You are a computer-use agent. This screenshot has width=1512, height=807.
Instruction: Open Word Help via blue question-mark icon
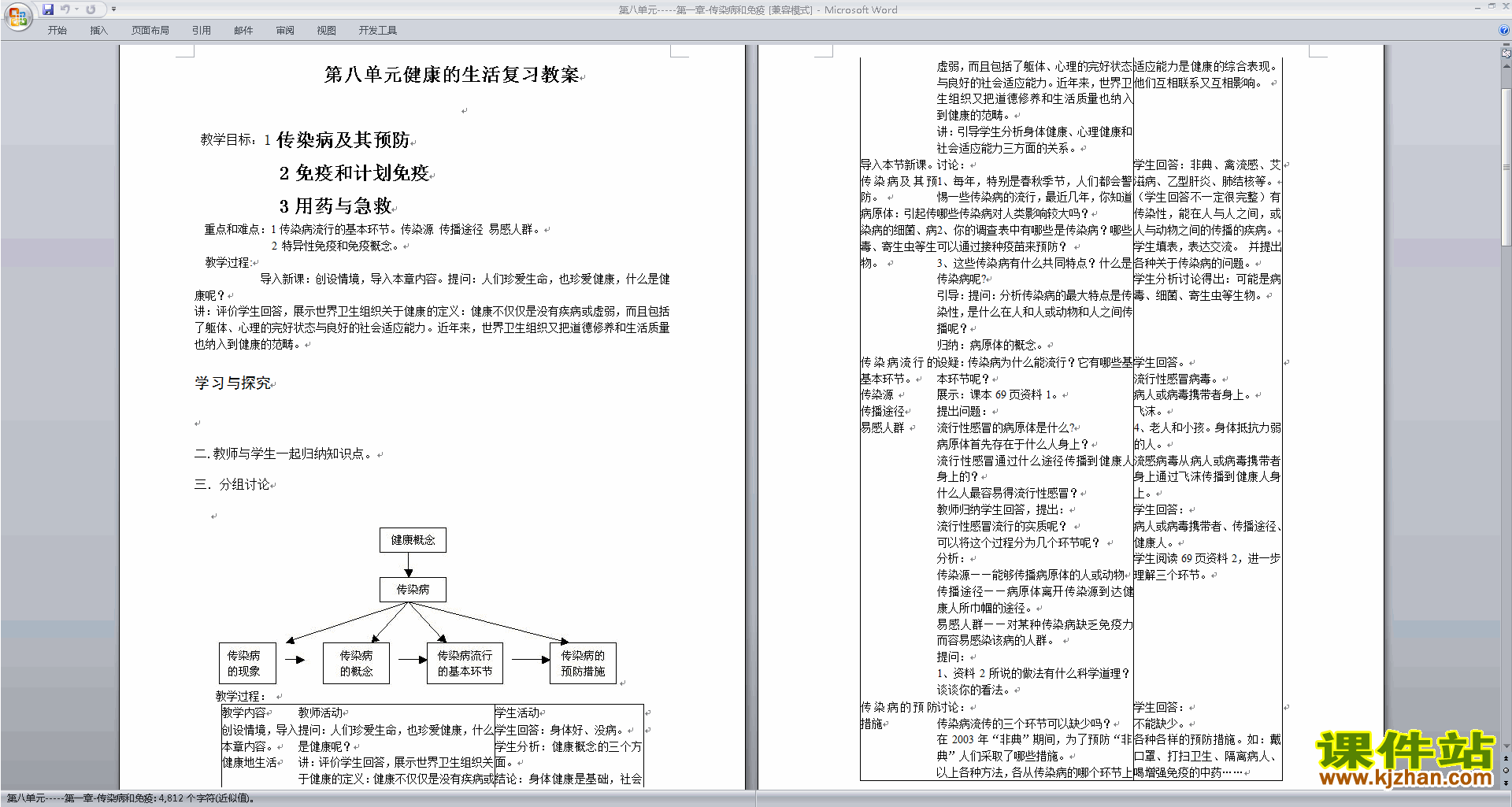(x=1504, y=30)
